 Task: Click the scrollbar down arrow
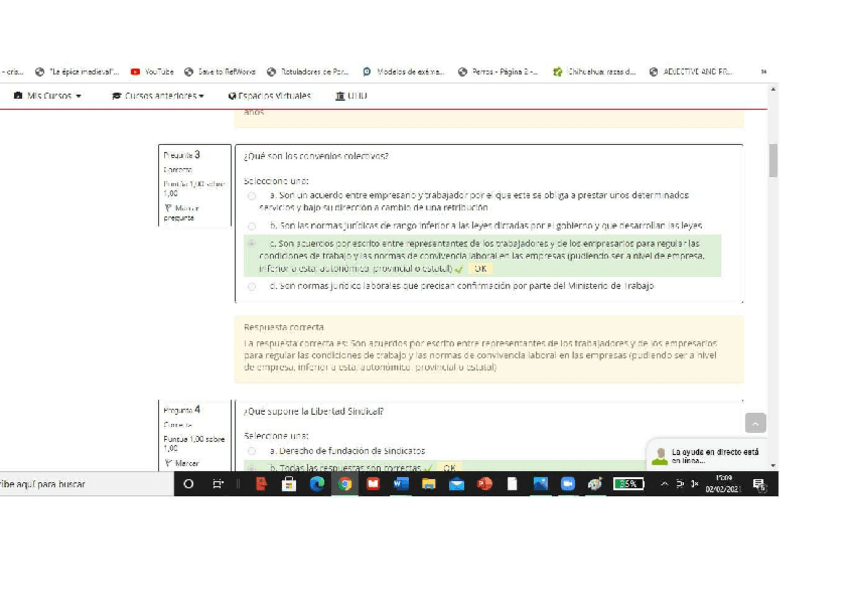coord(773,465)
